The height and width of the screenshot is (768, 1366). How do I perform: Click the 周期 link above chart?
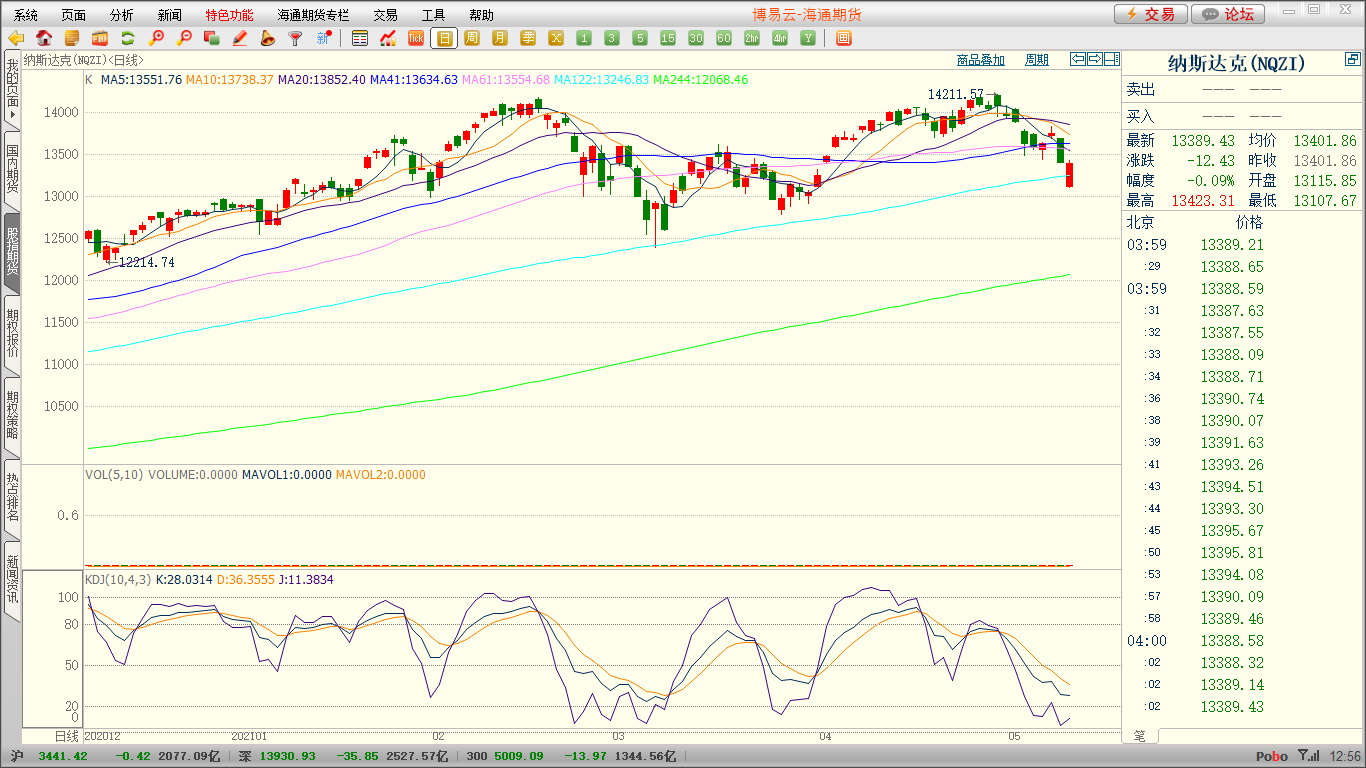pos(1037,60)
